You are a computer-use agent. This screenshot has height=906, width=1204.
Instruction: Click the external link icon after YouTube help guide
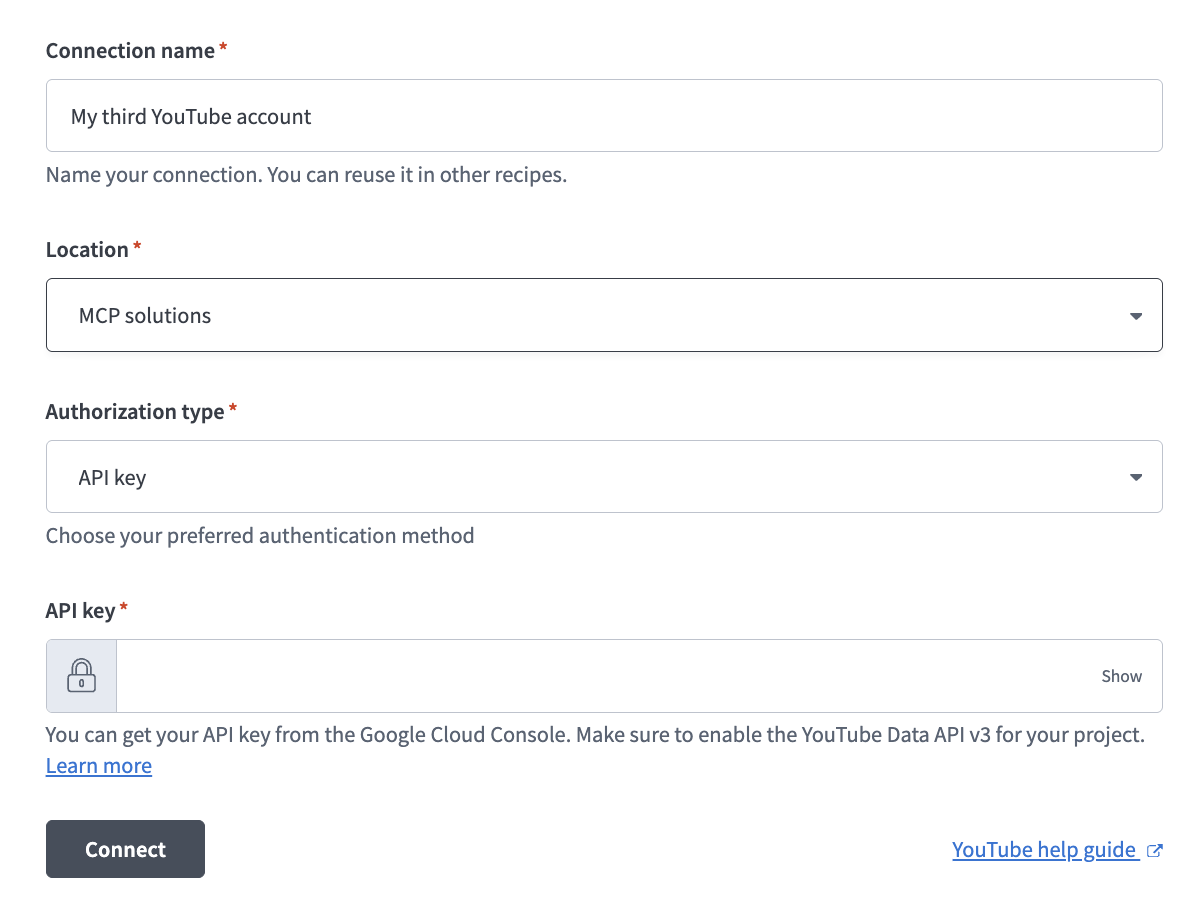tap(1154, 851)
